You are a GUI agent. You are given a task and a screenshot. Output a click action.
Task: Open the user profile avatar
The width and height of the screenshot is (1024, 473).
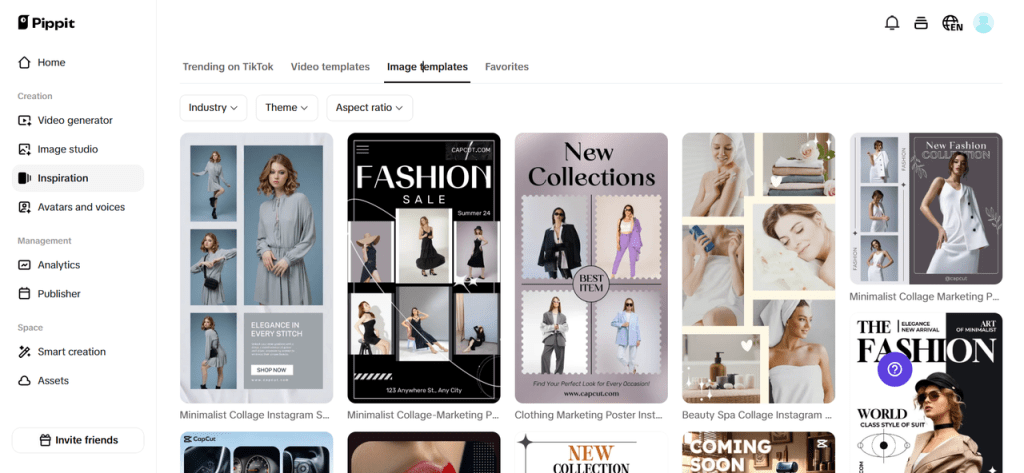pos(983,23)
